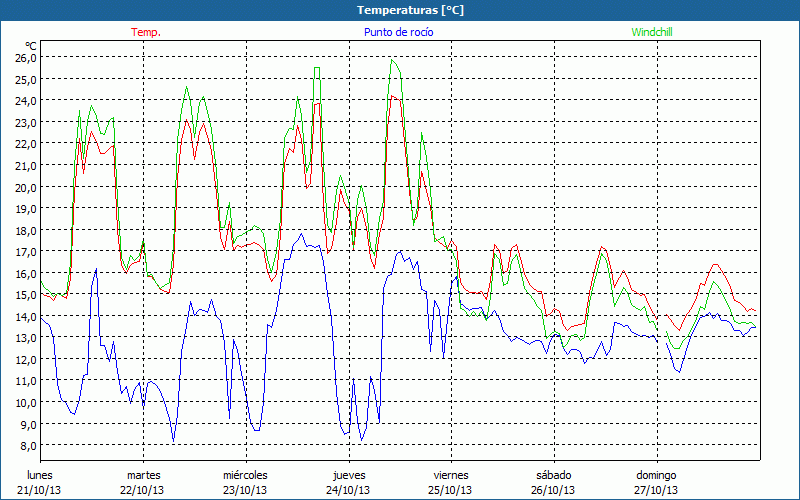Click the "lunes" day label

point(40,475)
